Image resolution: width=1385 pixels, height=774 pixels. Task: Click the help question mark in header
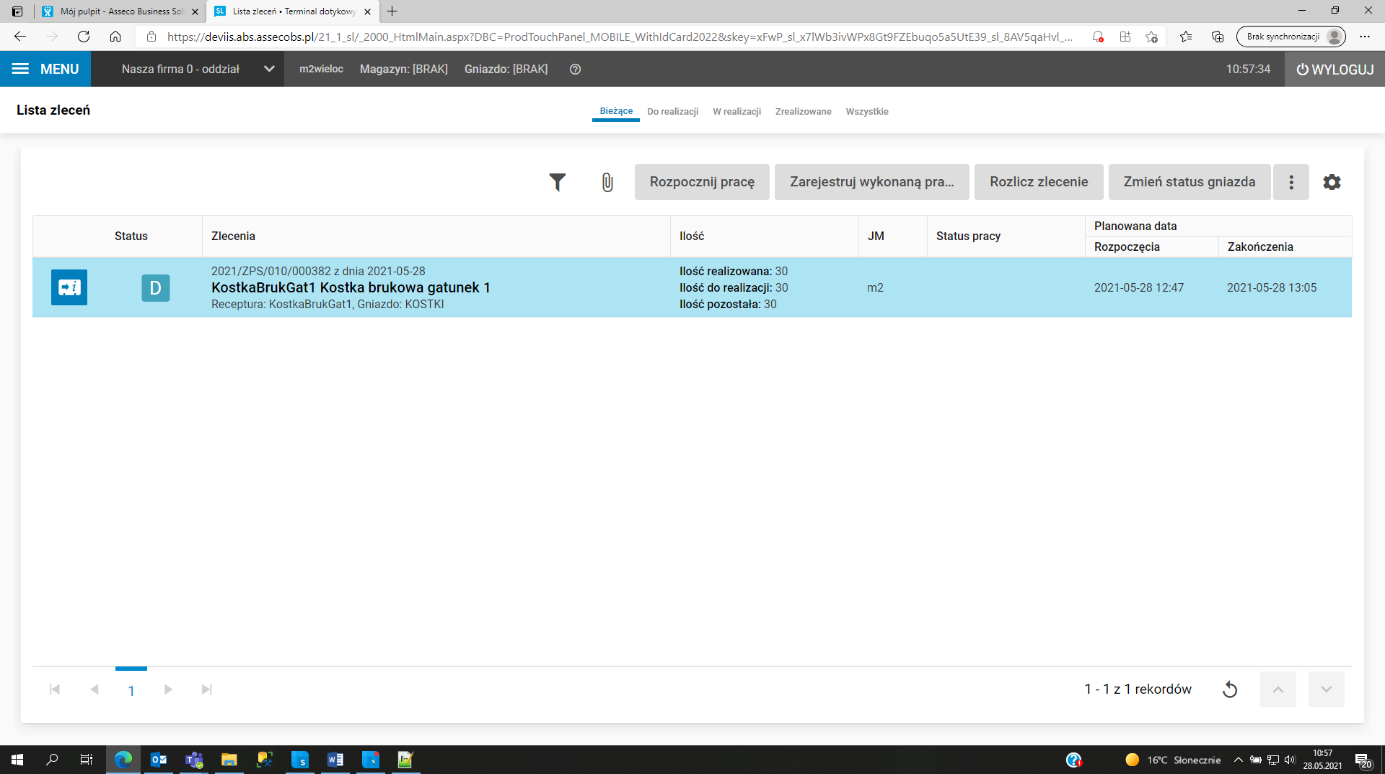coord(575,69)
